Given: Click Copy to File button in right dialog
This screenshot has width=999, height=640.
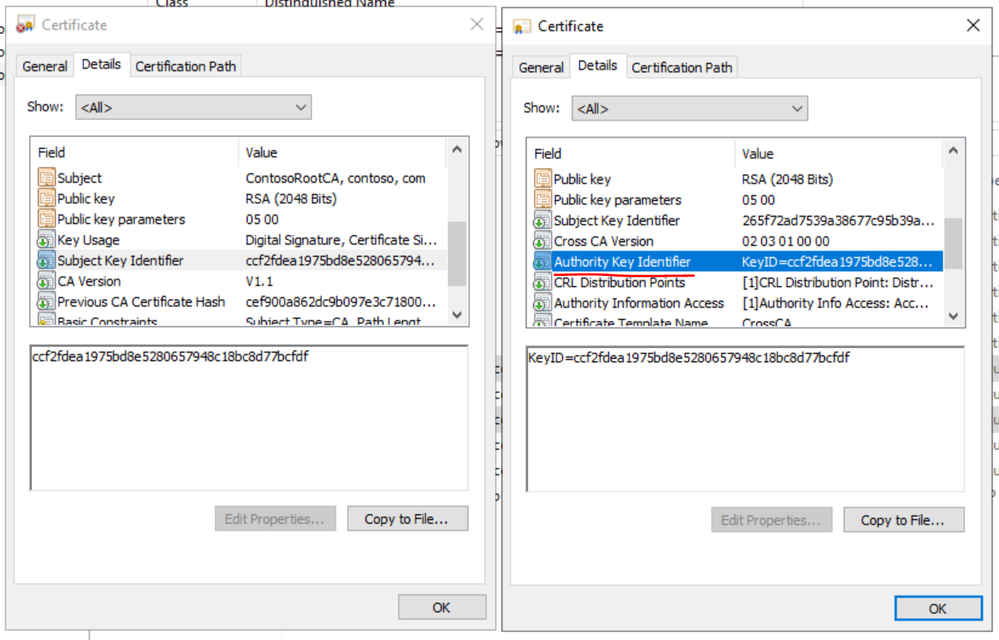Looking at the screenshot, I should (903, 520).
